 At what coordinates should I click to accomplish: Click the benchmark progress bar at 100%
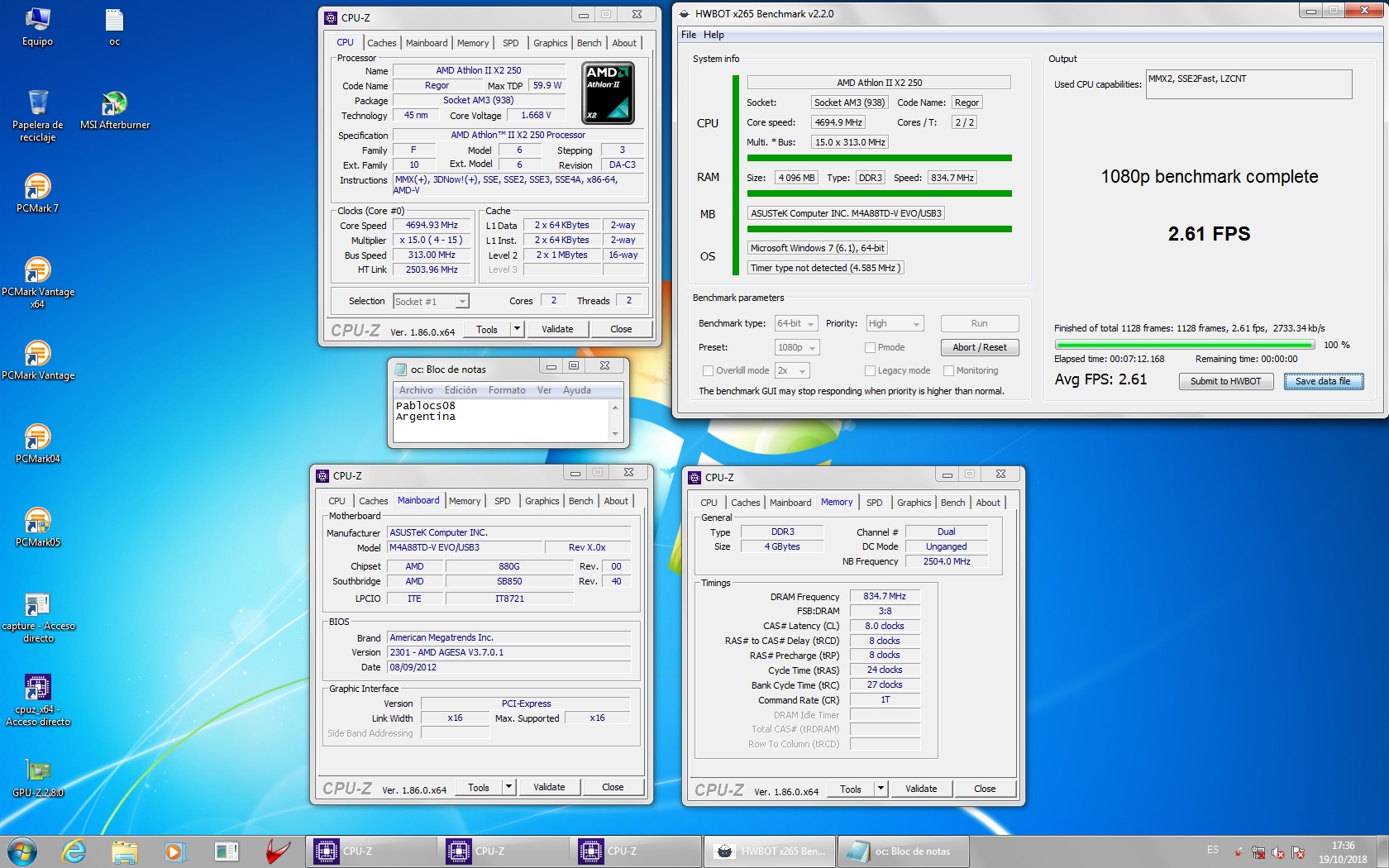[x=1185, y=345]
